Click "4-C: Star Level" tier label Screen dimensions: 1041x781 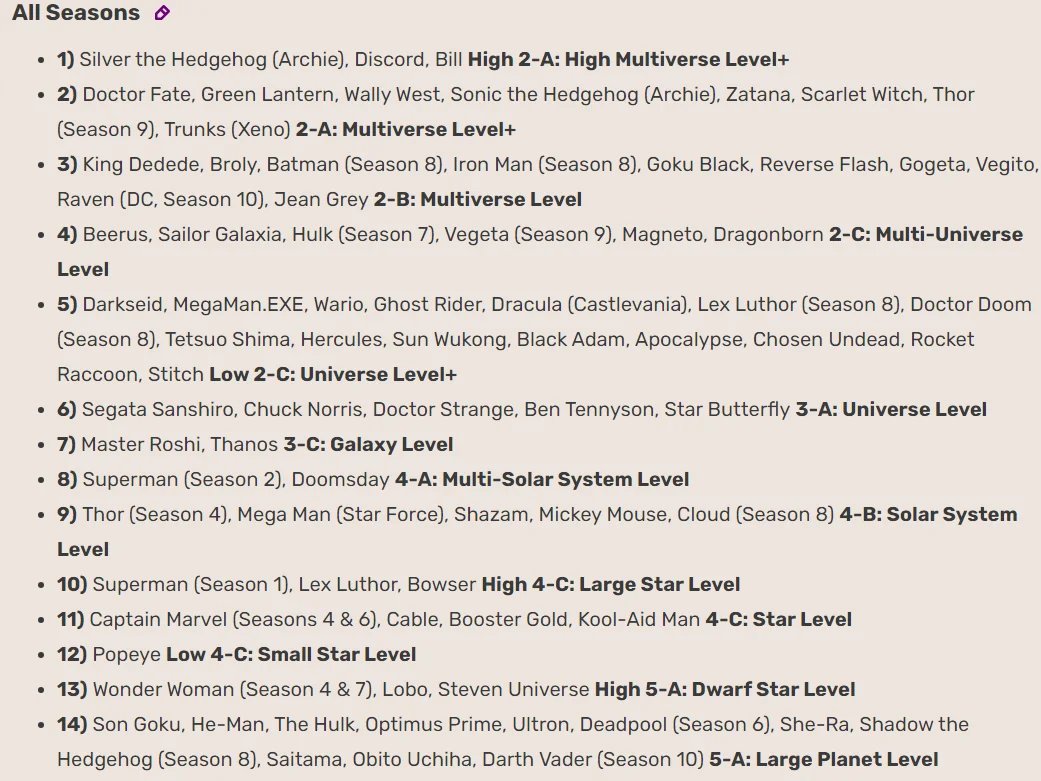click(778, 619)
